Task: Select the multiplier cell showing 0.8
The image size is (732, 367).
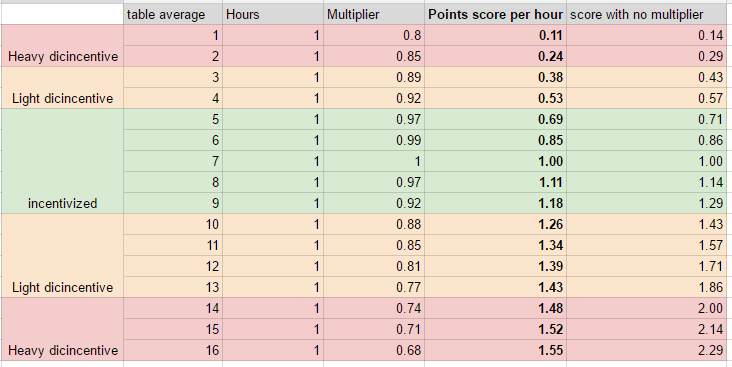Action: [x=374, y=35]
